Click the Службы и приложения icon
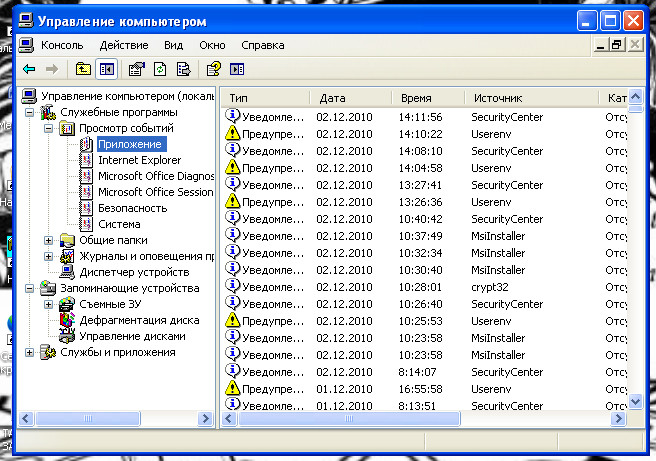Screen dimensions: 656x461 coord(48,353)
